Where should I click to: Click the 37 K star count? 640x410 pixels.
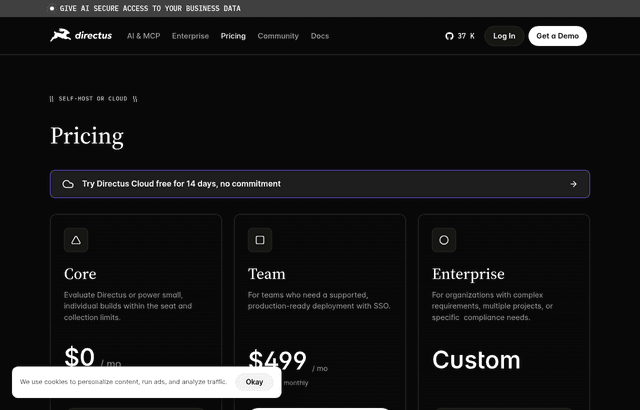pyautogui.click(x=466, y=36)
